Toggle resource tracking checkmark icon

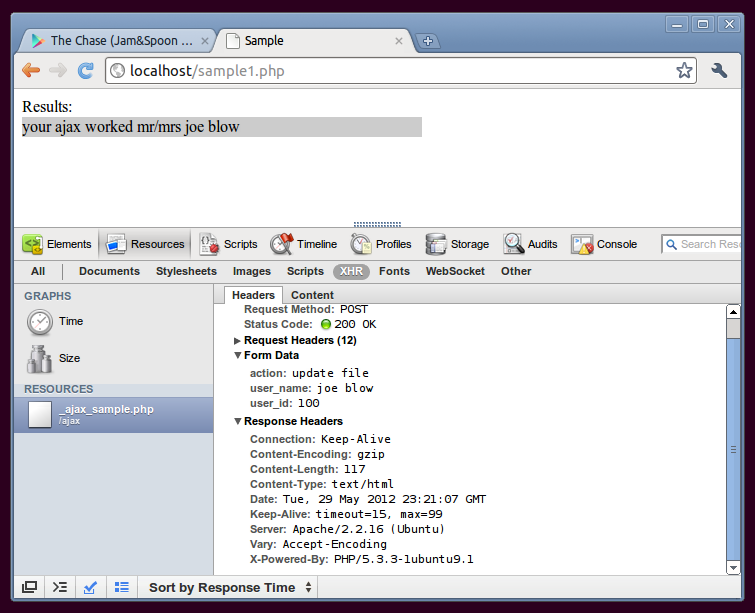[91, 587]
